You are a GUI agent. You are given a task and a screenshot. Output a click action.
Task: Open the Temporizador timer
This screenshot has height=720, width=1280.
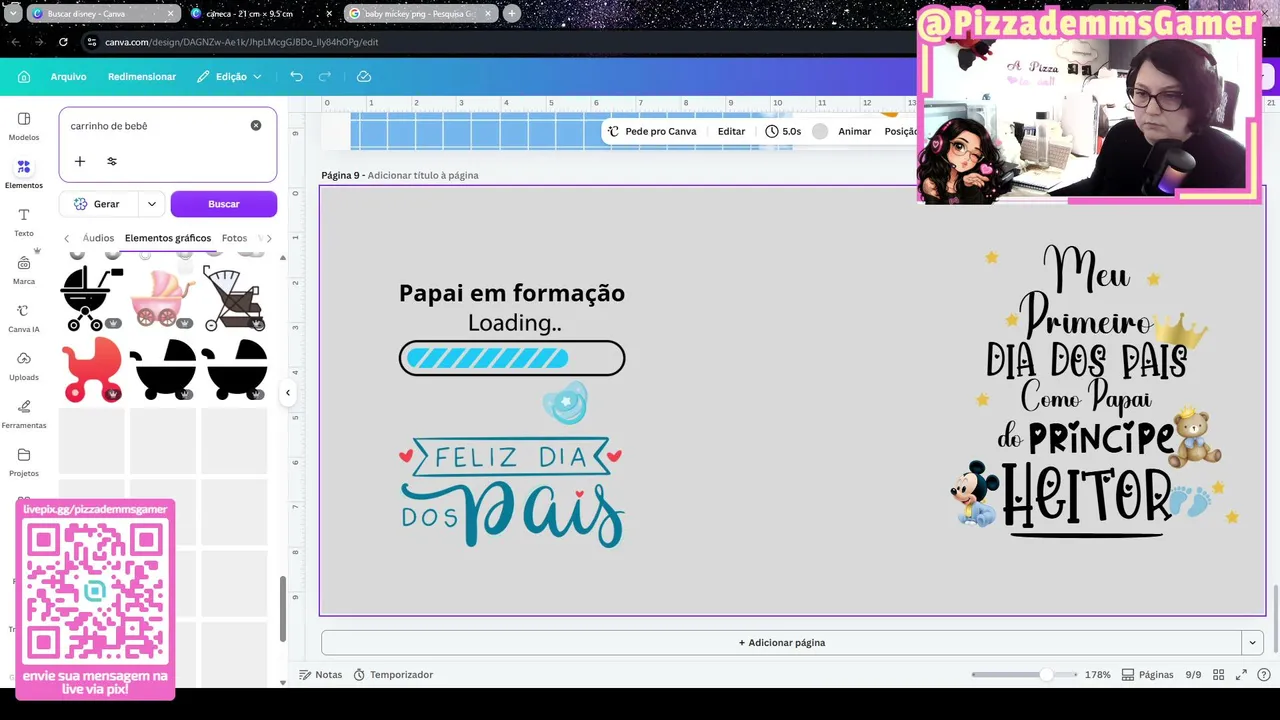pyautogui.click(x=393, y=675)
